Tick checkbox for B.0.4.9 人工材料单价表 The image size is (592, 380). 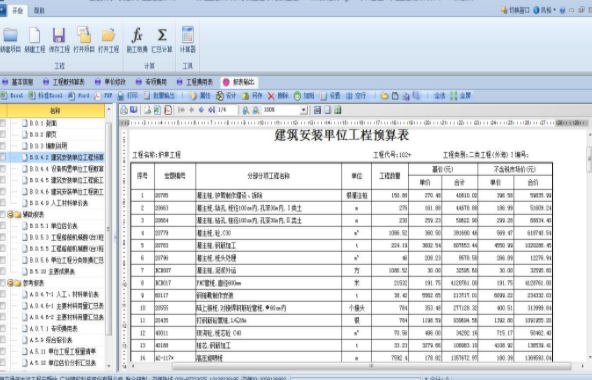pyautogui.click(x=3, y=203)
